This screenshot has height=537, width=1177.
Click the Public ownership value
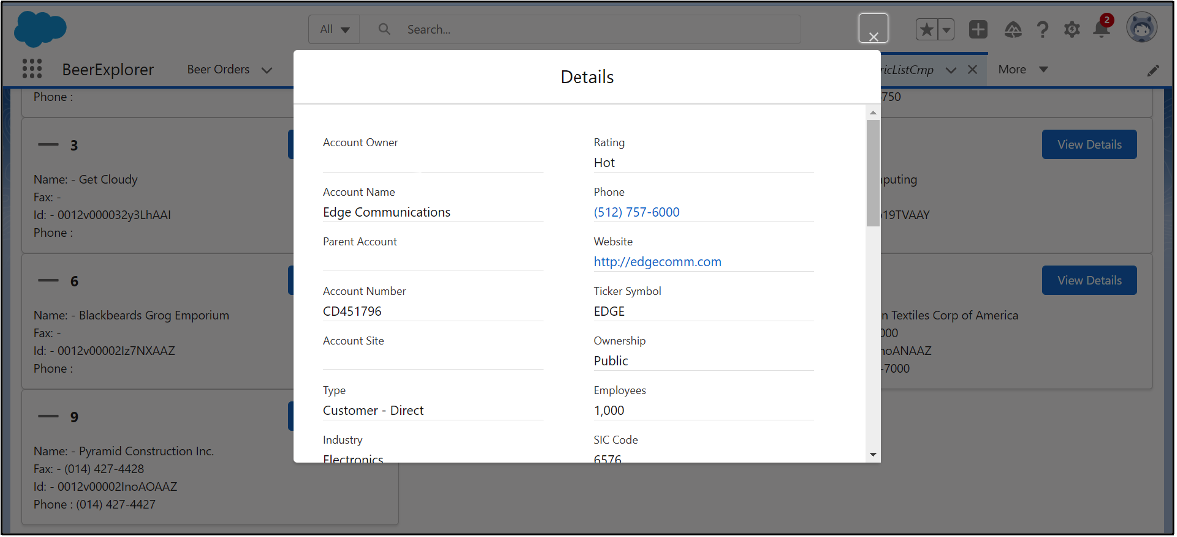(611, 361)
